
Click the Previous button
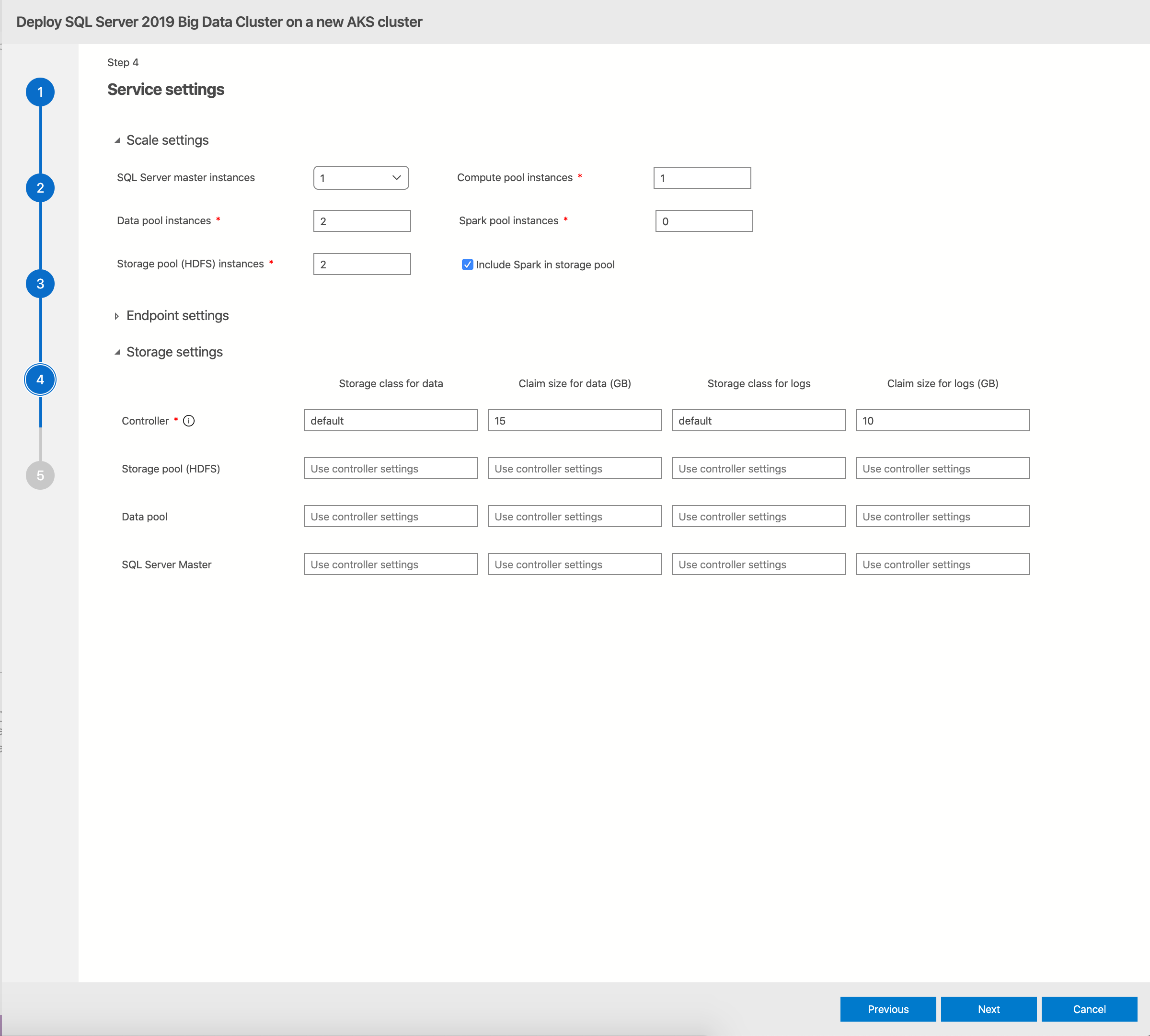pos(887,1009)
